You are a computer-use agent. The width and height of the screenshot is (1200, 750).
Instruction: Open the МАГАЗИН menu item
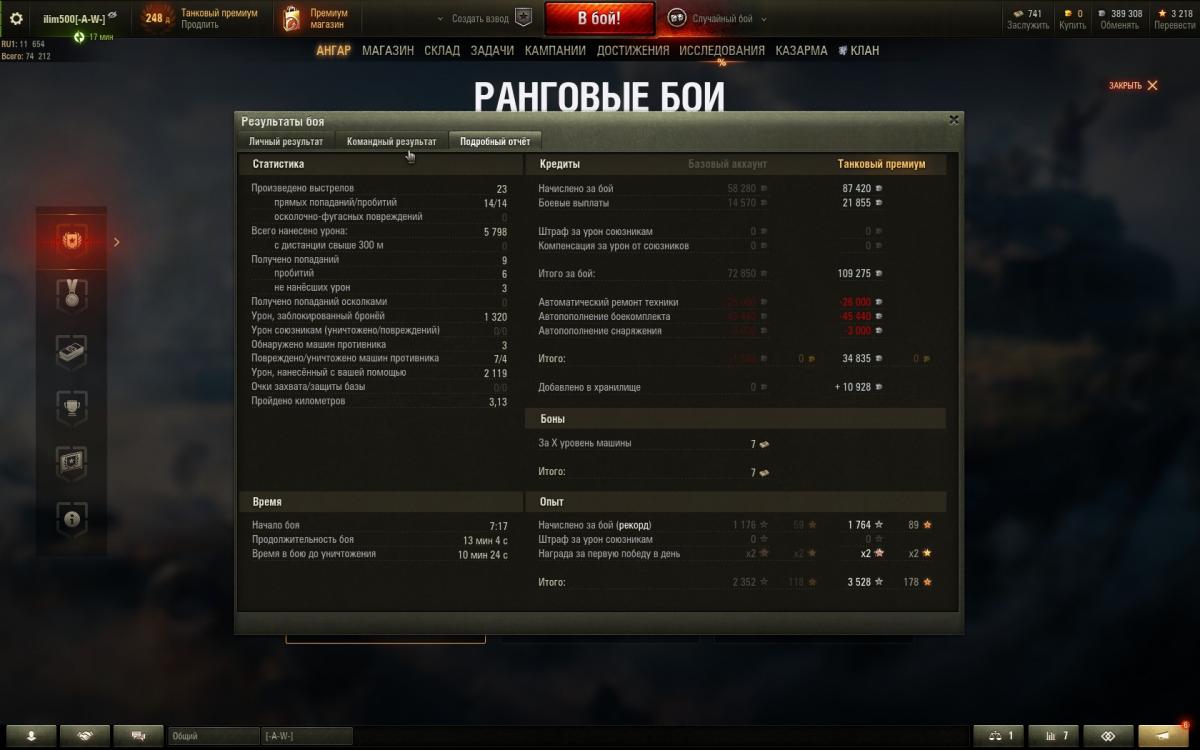pos(388,50)
